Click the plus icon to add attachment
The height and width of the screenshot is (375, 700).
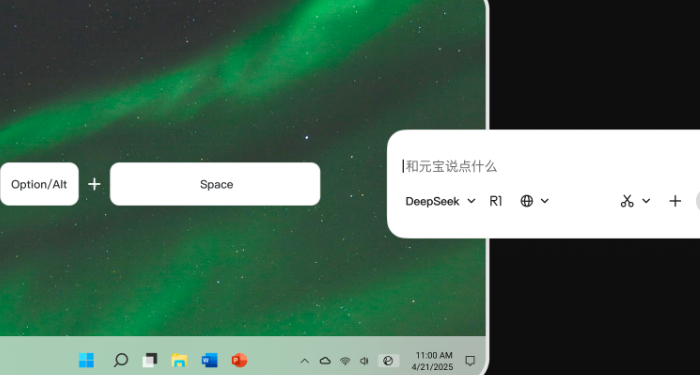point(675,201)
